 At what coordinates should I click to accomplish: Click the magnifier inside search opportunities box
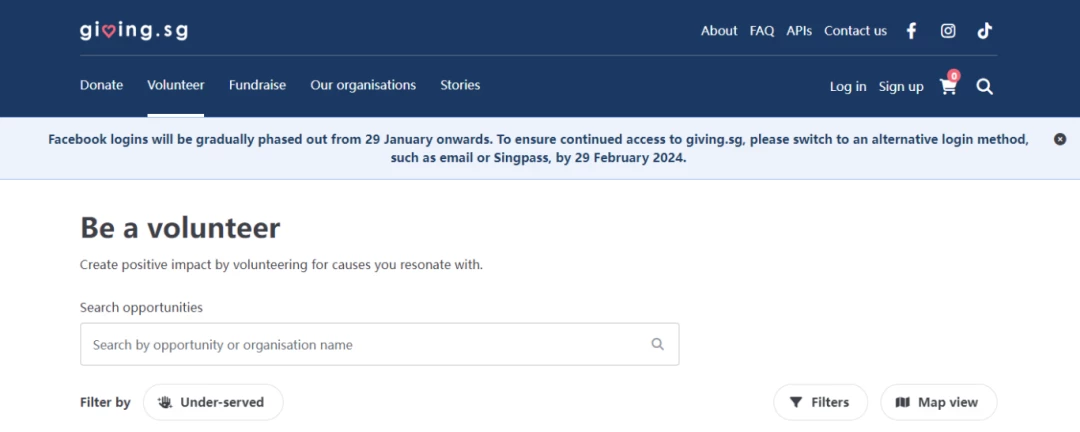pyautogui.click(x=658, y=344)
